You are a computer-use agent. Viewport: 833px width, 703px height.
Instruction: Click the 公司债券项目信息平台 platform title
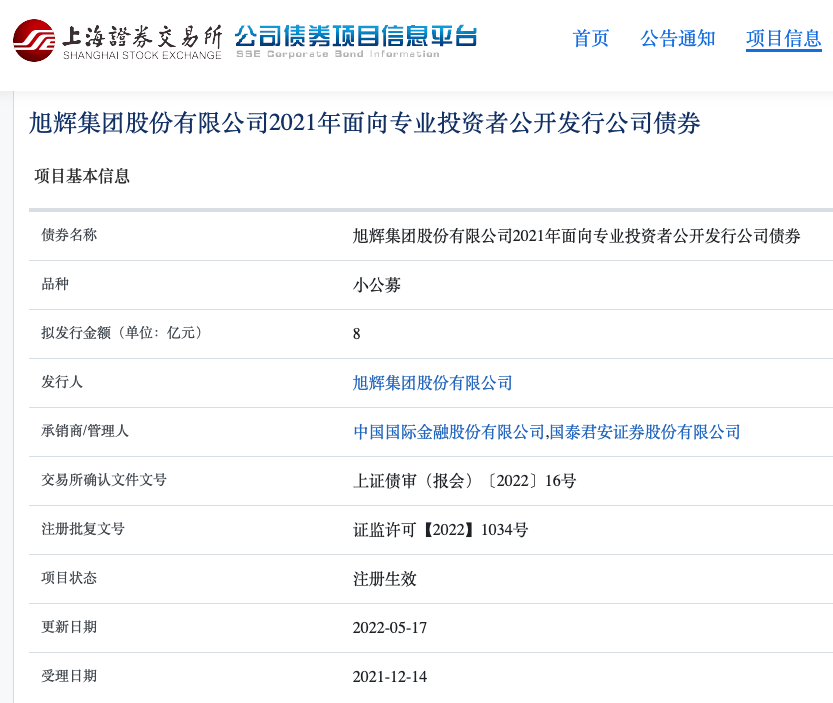pos(355,37)
